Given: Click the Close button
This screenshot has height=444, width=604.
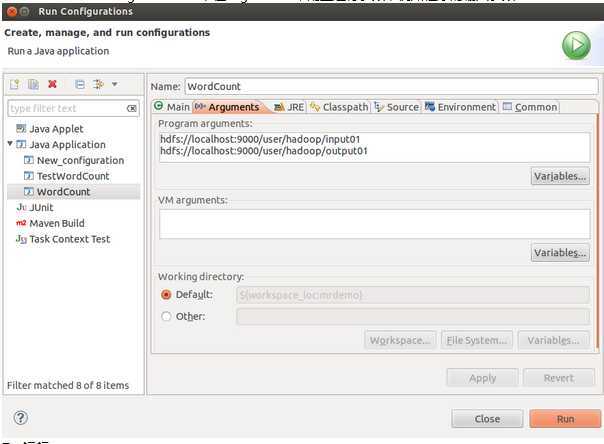Looking at the screenshot, I should [x=487, y=419].
